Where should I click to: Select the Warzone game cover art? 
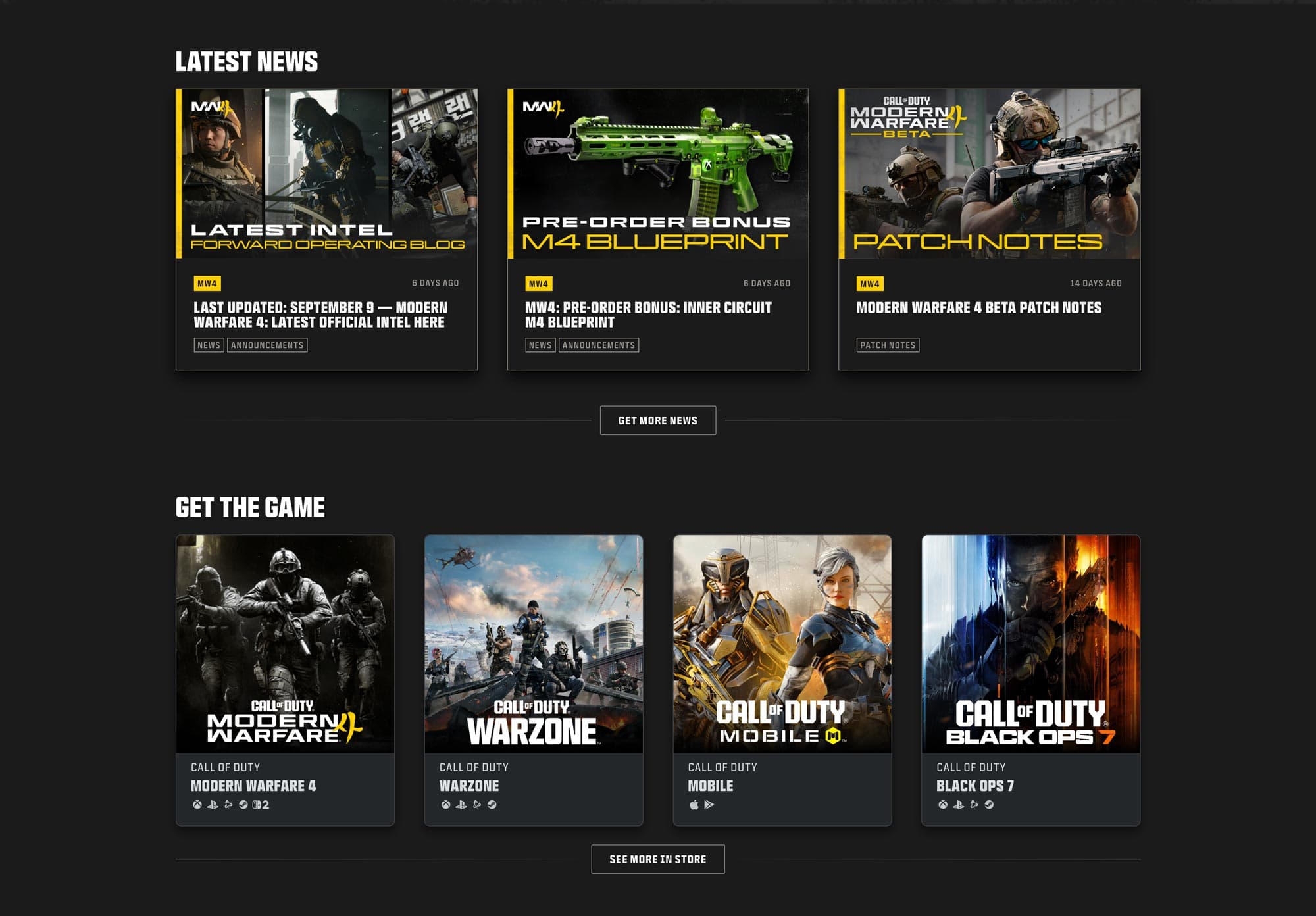534,644
